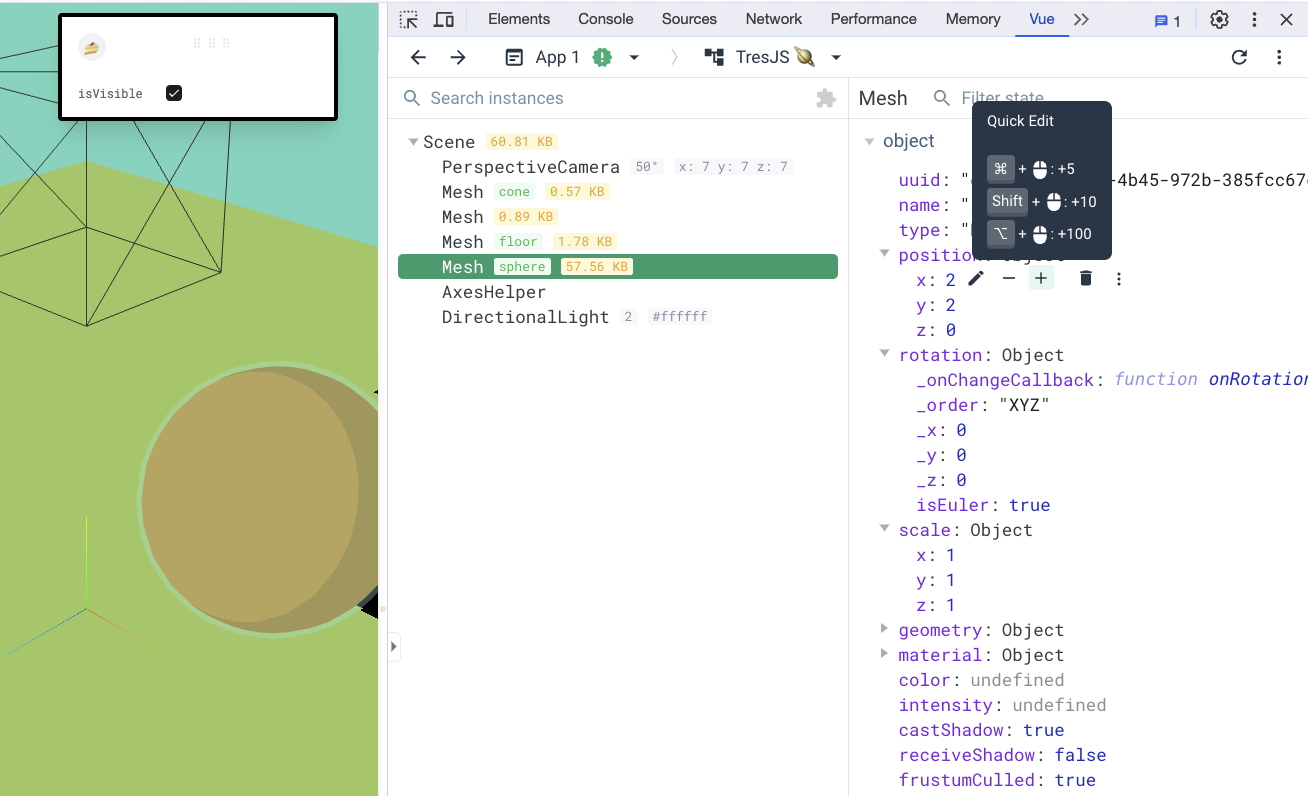This screenshot has width=1308, height=796.
Task: Select the DirectionalLight tree item
Action: pos(525,317)
